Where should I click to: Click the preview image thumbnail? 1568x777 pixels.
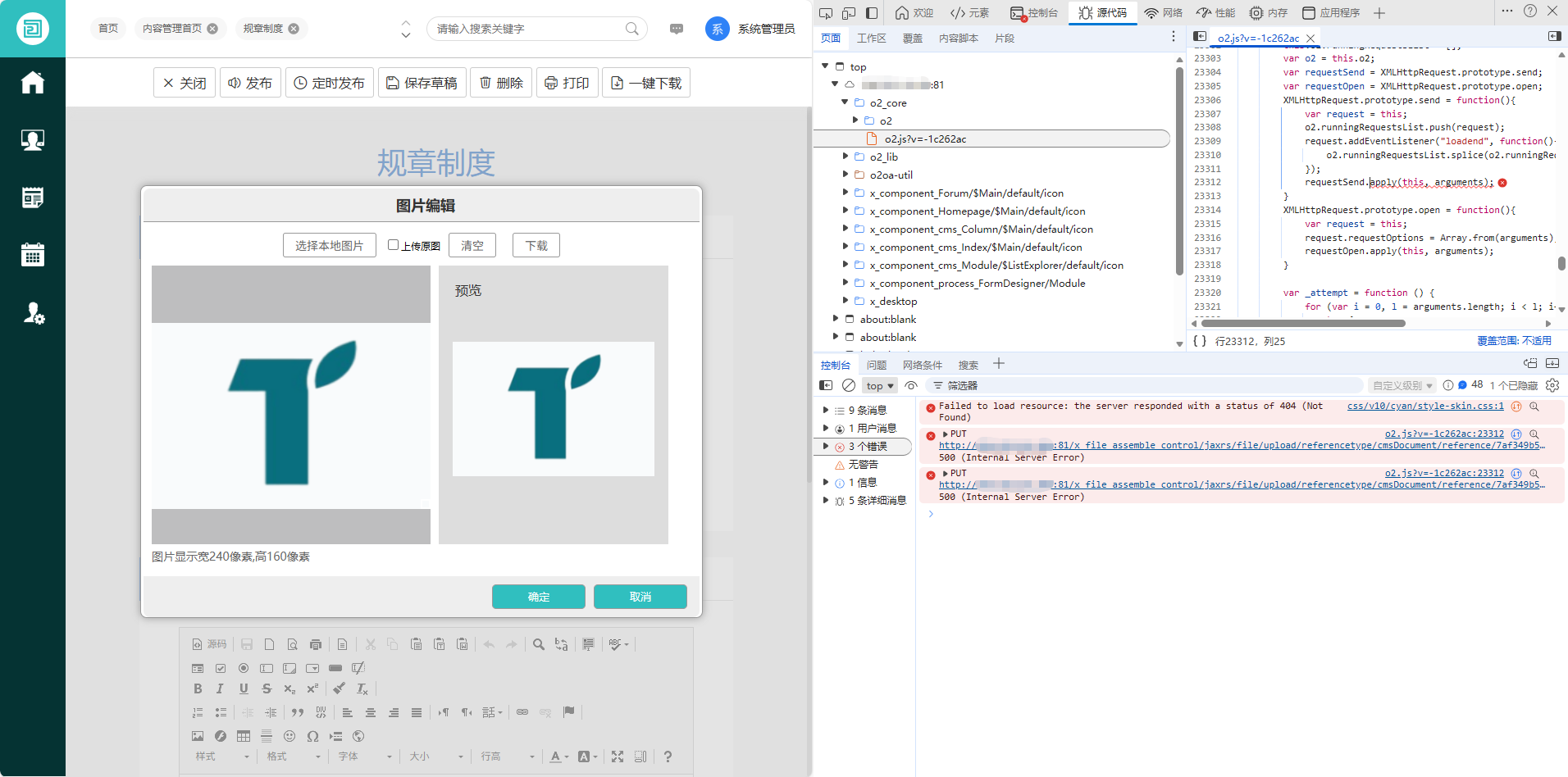(554, 408)
